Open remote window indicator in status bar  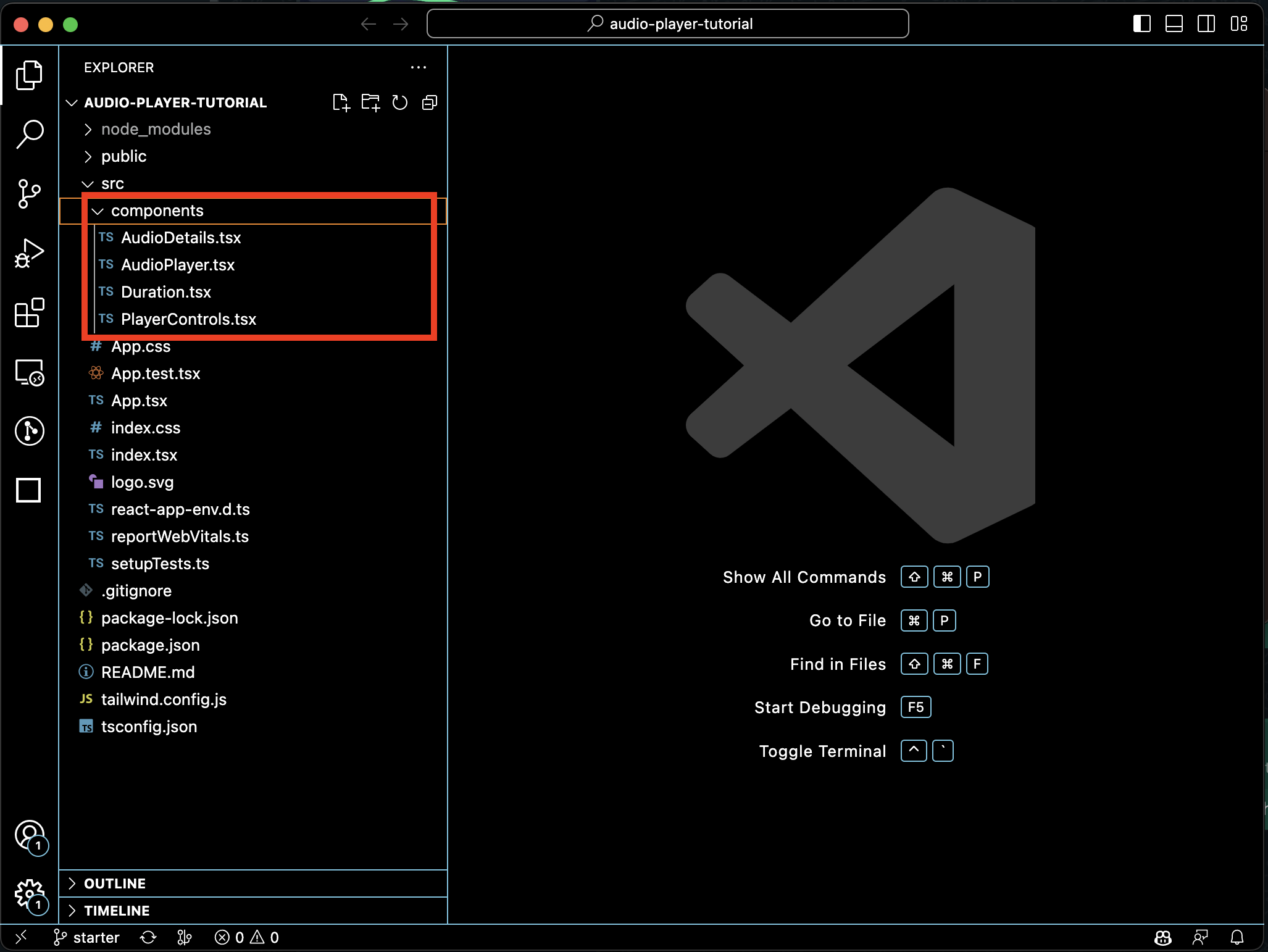21,938
